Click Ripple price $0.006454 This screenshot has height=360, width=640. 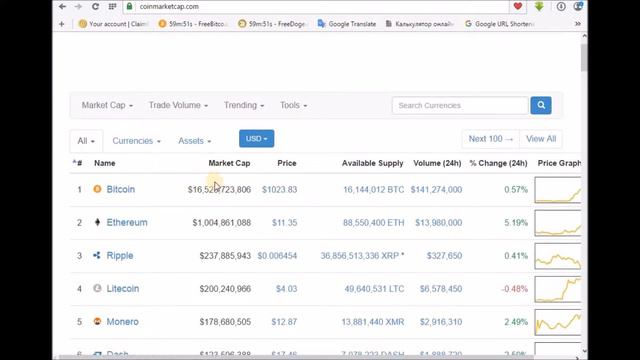(277, 256)
